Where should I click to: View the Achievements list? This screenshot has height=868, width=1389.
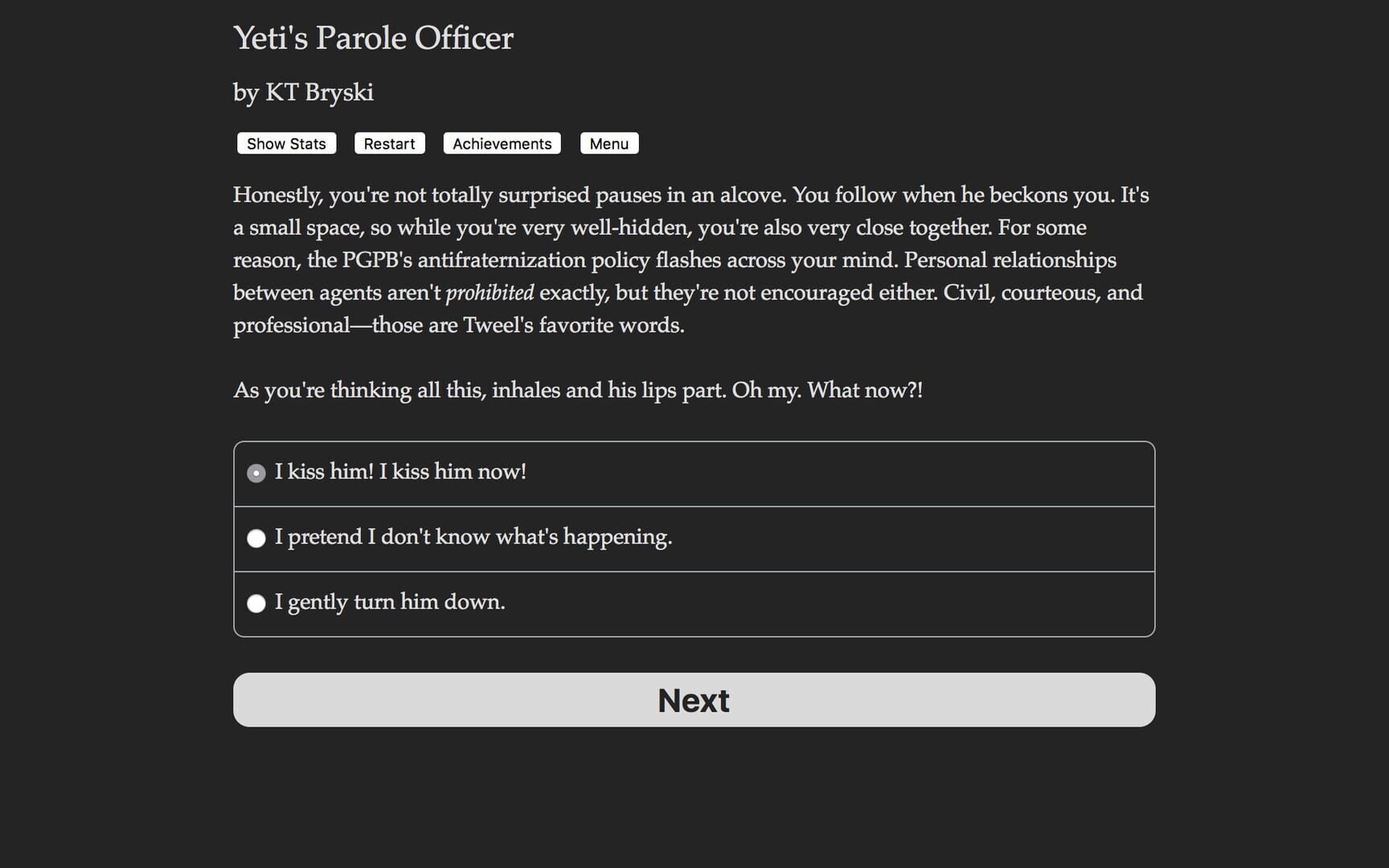(x=502, y=144)
